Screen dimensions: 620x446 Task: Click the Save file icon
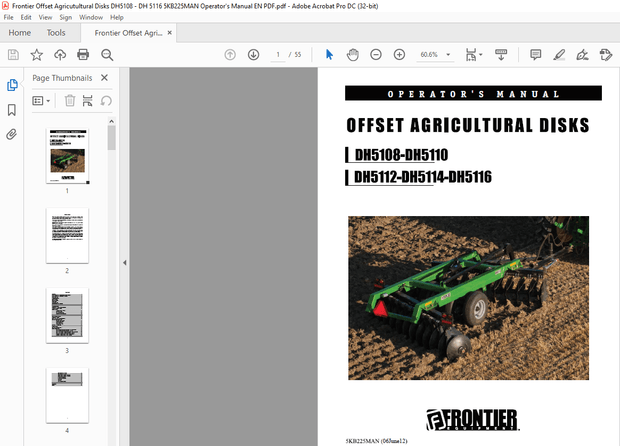[13, 55]
